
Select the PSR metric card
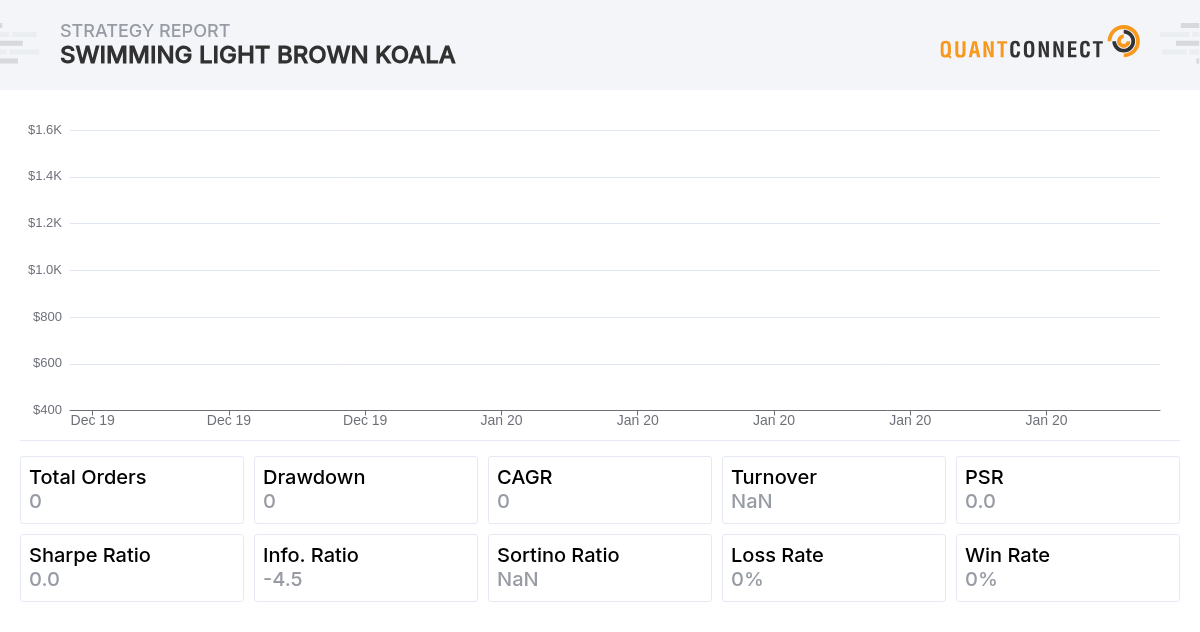coord(1068,490)
